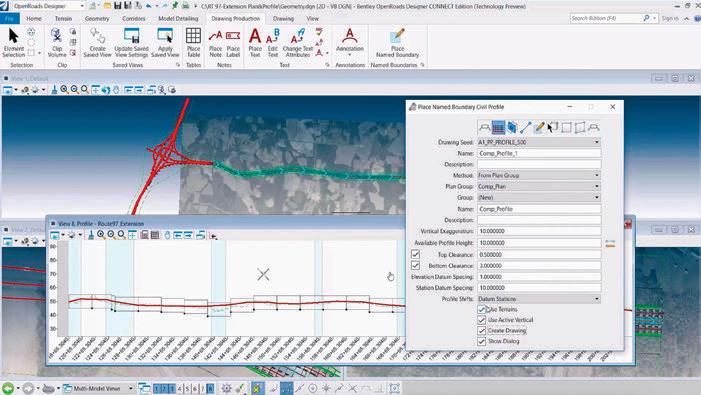The width and height of the screenshot is (701, 395).
Task: Choose the Place Label tool
Action: pos(233,42)
